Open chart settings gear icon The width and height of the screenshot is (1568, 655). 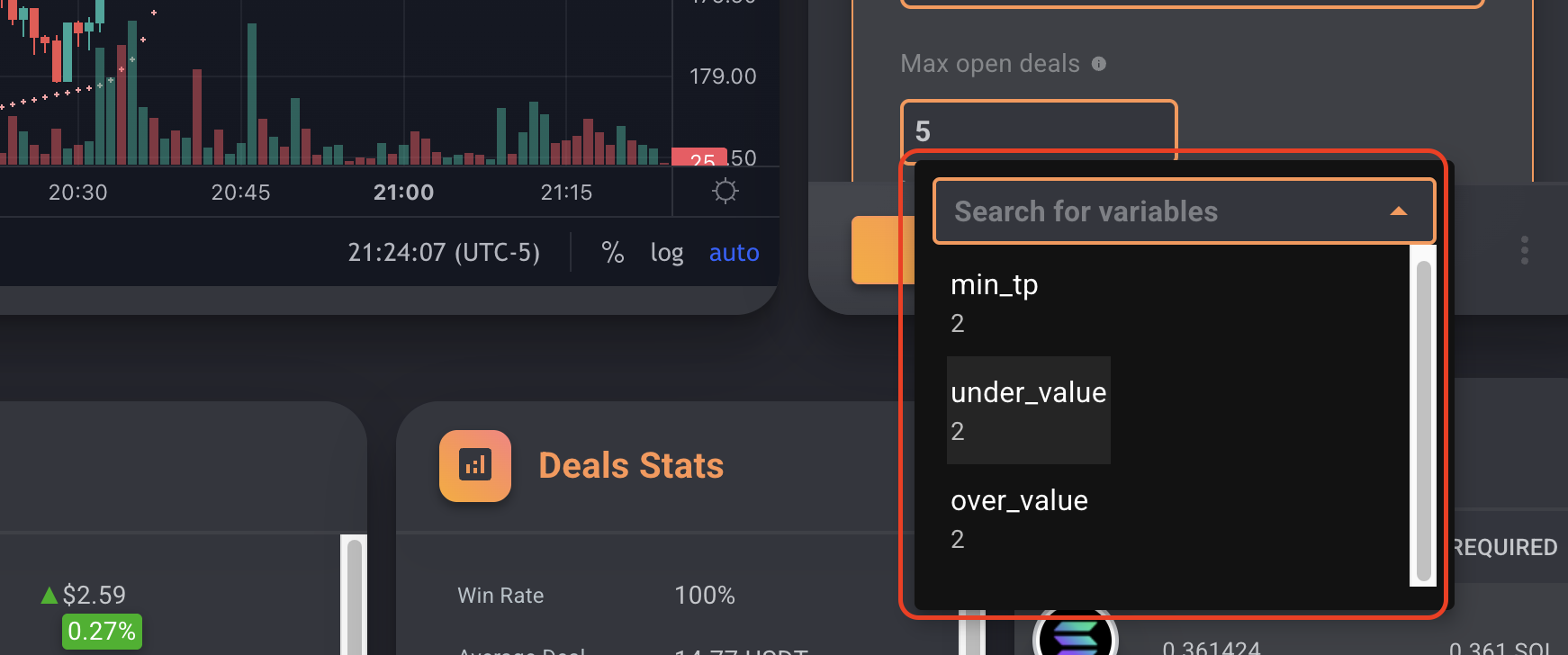coord(725,192)
